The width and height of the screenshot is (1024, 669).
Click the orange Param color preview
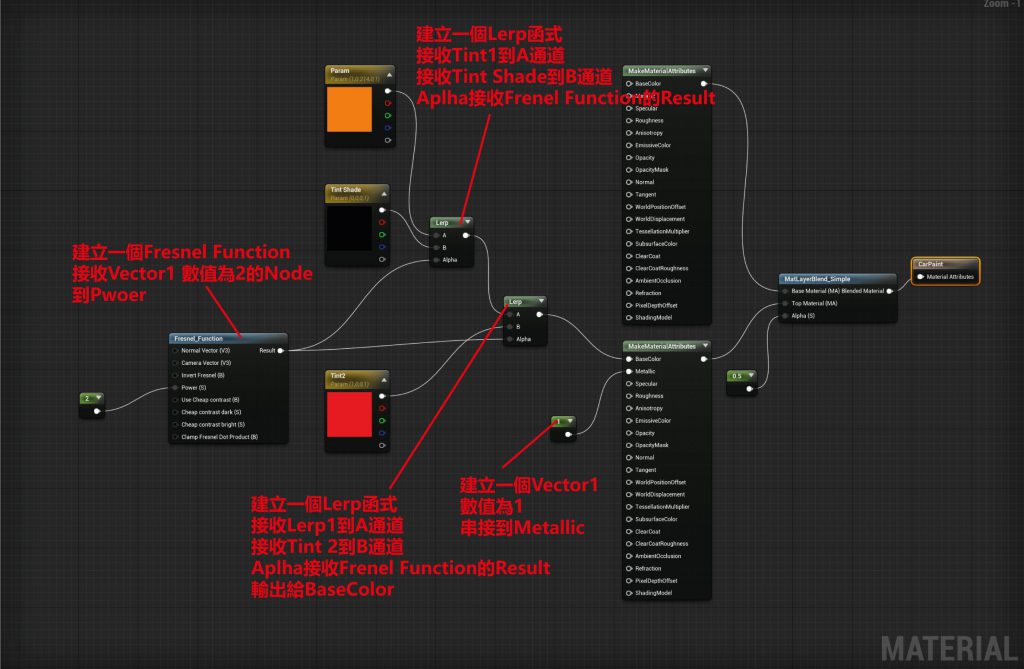click(355, 110)
